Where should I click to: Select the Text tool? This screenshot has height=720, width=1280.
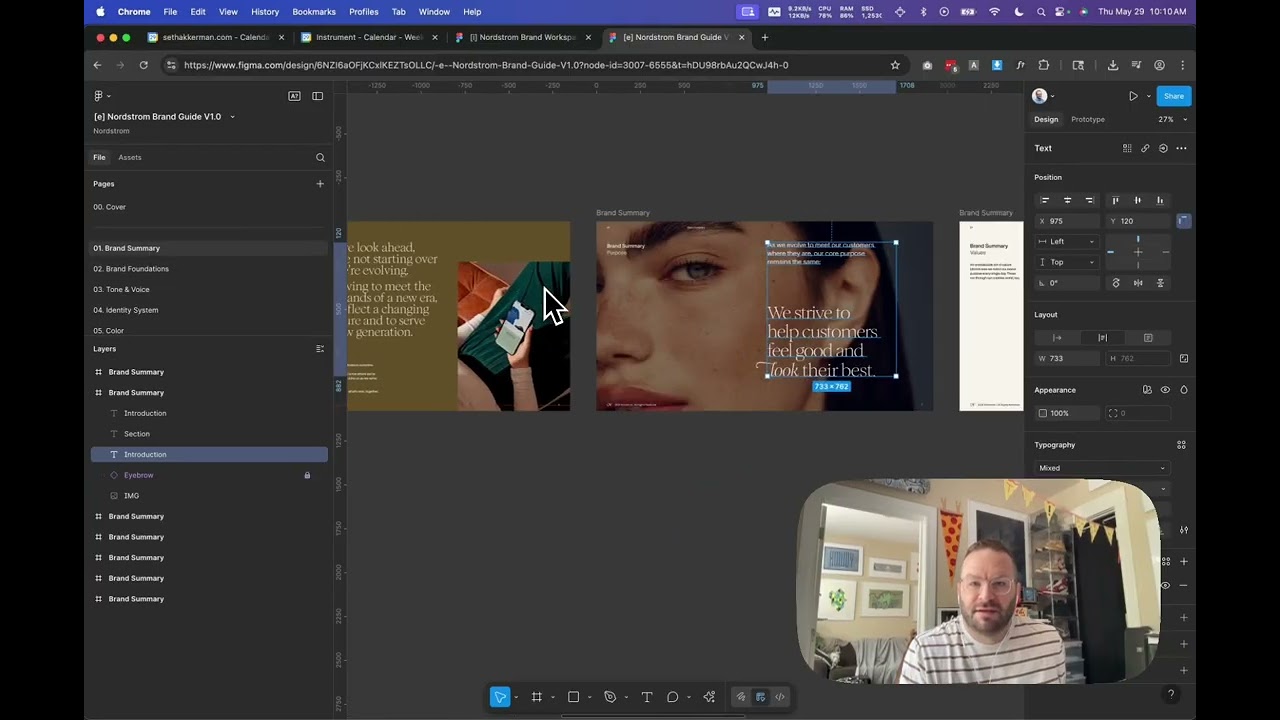pyautogui.click(x=646, y=697)
